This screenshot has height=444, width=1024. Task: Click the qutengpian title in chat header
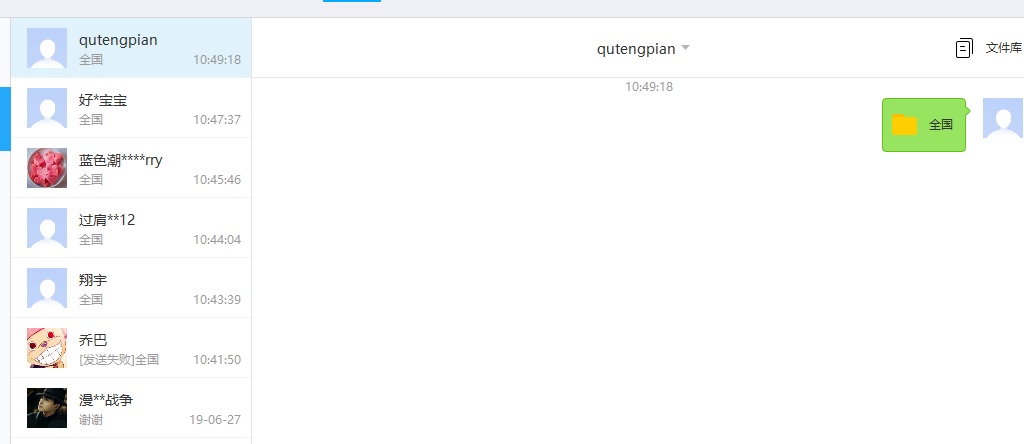coord(636,49)
